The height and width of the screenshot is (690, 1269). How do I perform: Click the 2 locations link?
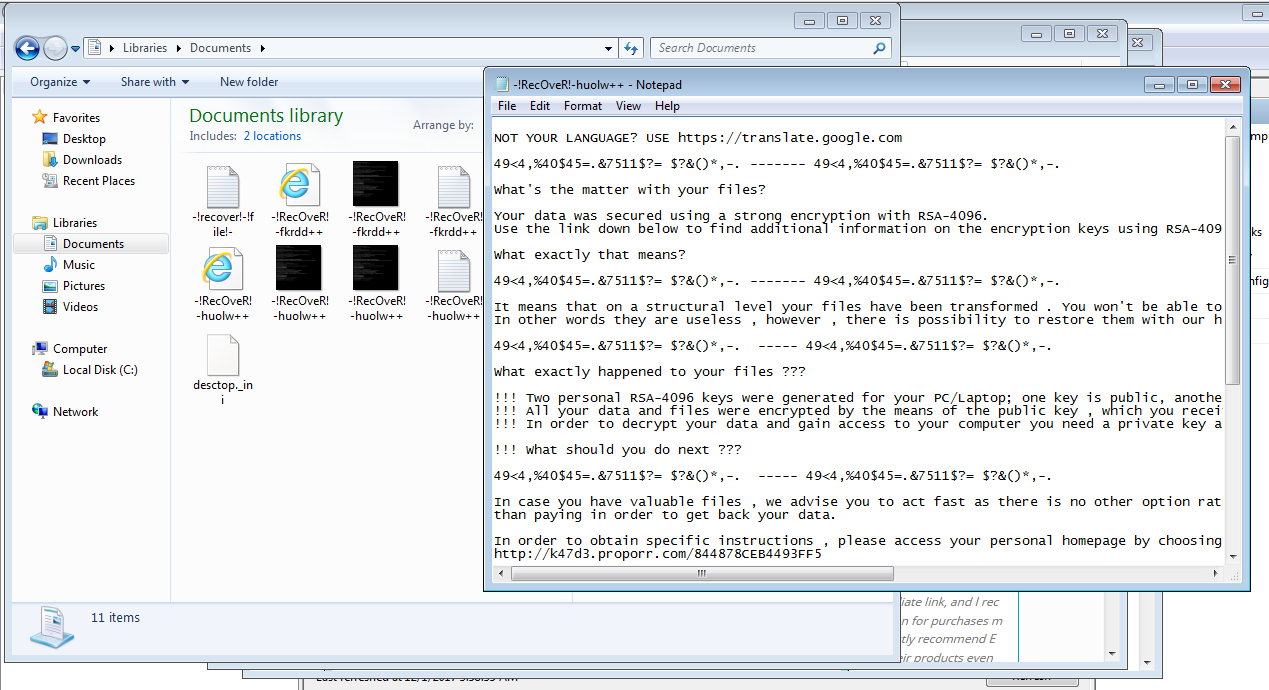[272, 136]
